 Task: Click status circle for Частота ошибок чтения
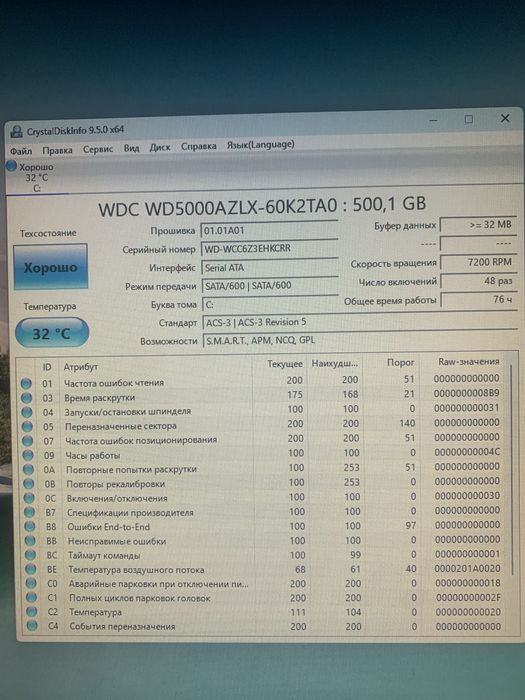(26, 383)
